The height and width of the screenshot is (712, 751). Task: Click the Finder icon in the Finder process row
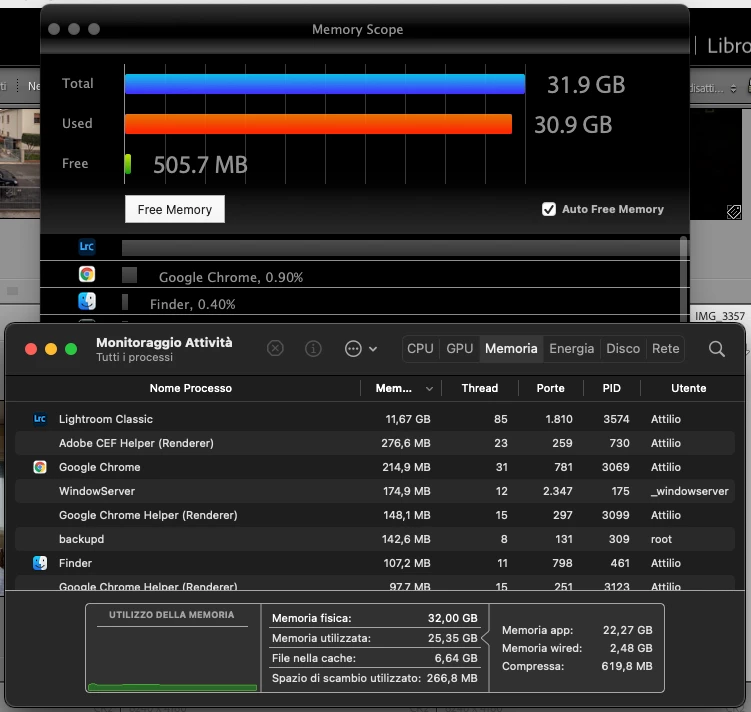[x=40, y=563]
